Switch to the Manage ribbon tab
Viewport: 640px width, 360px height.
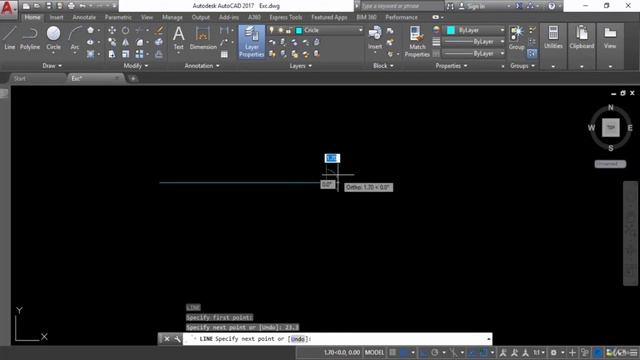click(172, 17)
